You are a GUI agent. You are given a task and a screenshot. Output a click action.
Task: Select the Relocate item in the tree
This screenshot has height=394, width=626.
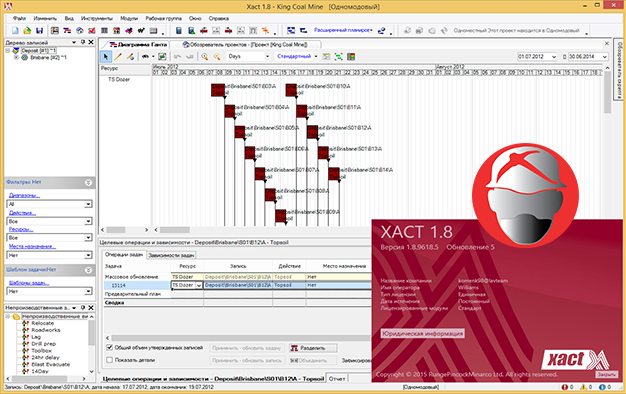tap(42, 323)
